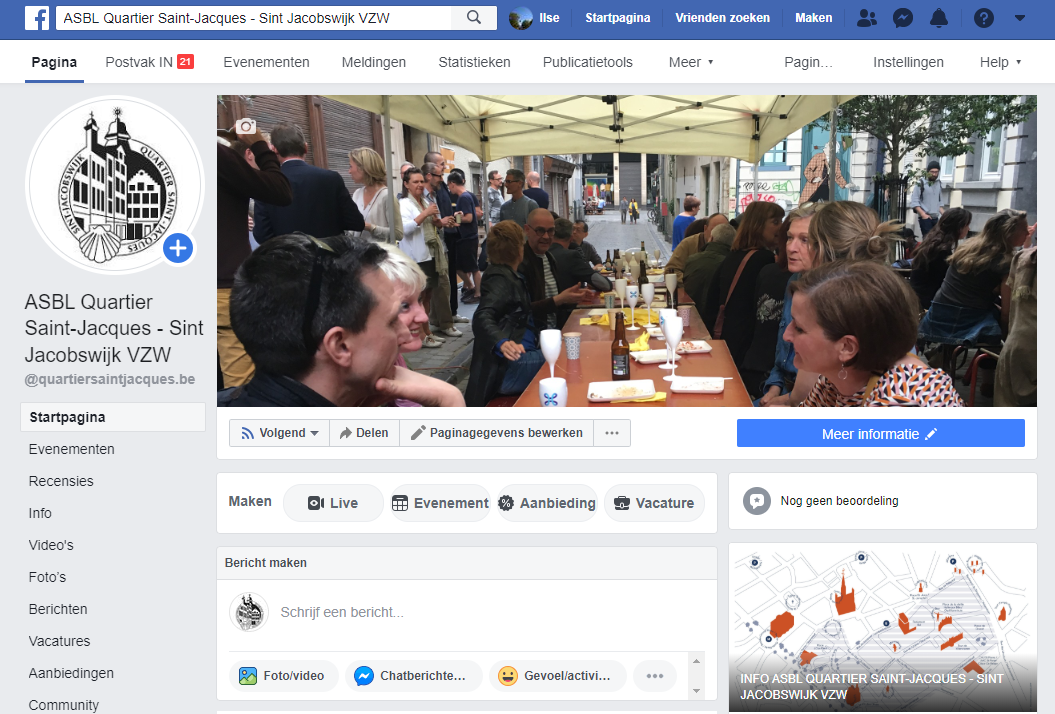Open the Statistieken tab
This screenshot has height=714, width=1055.
point(474,62)
